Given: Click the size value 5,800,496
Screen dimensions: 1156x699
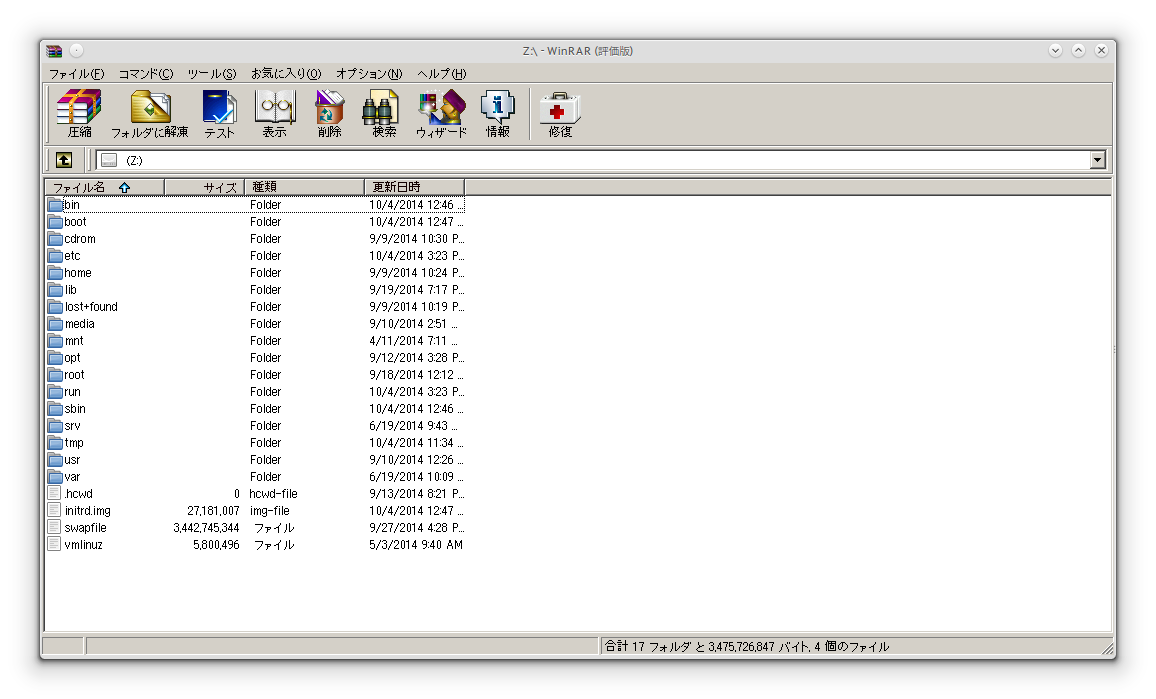Looking at the screenshot, I should (216, 544).
